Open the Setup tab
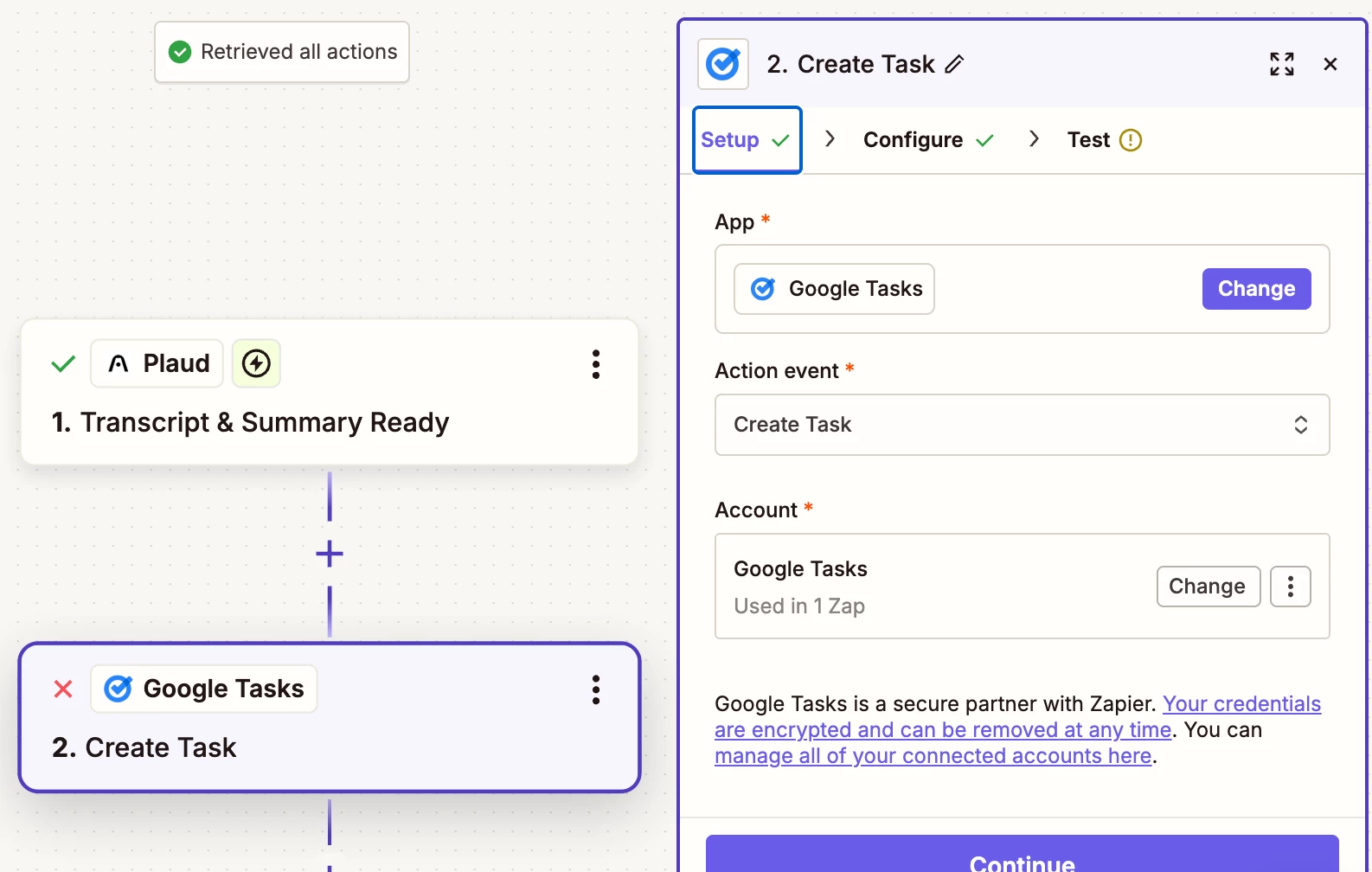1372x872 pixels. pos(747,140)
